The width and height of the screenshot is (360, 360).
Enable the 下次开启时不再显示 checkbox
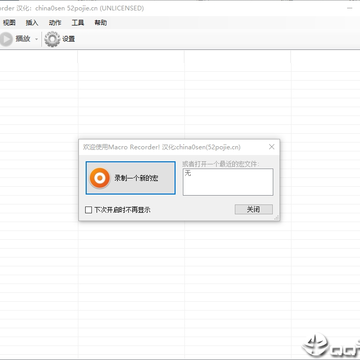88,210
